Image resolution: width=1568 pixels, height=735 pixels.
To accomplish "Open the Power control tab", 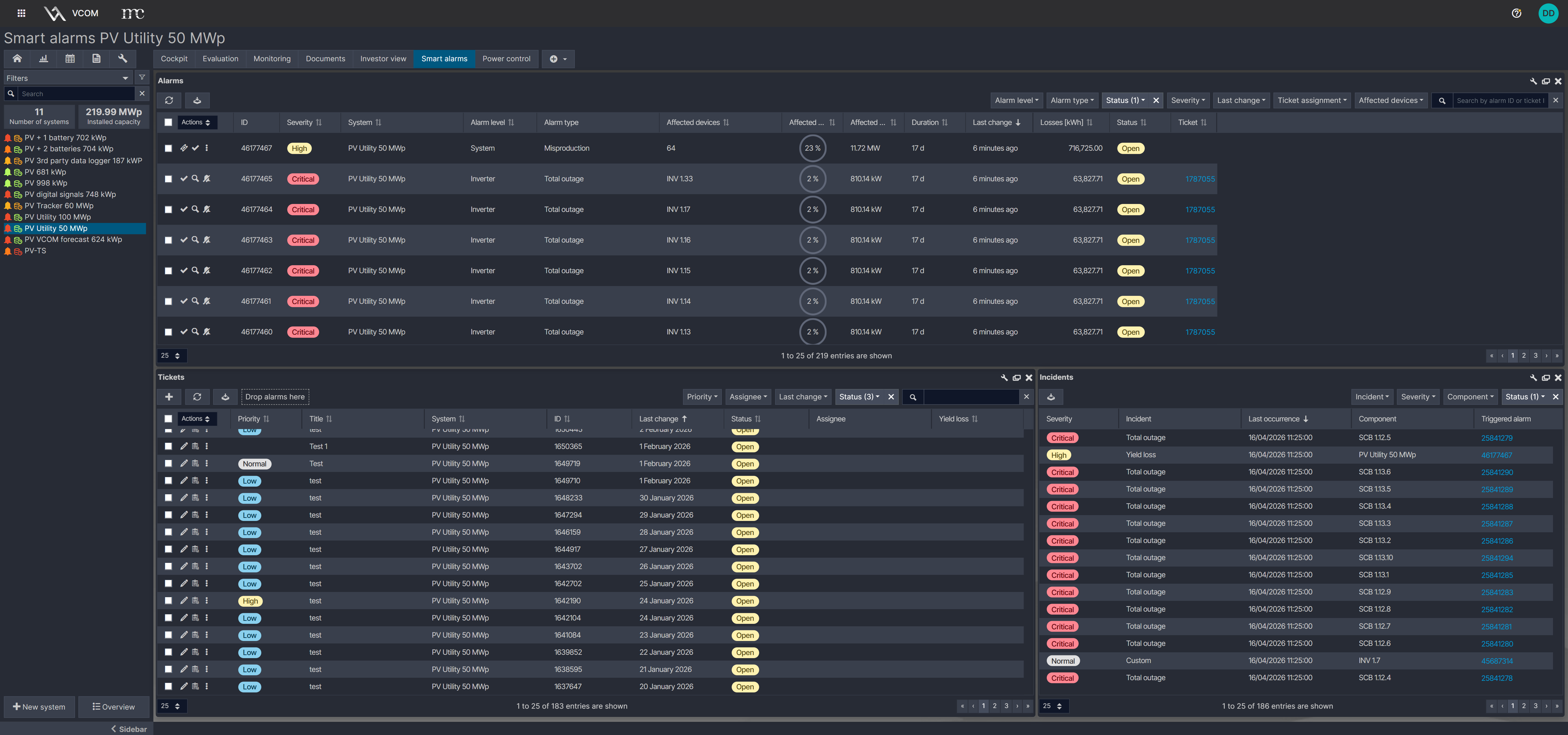I will [506, 59].
